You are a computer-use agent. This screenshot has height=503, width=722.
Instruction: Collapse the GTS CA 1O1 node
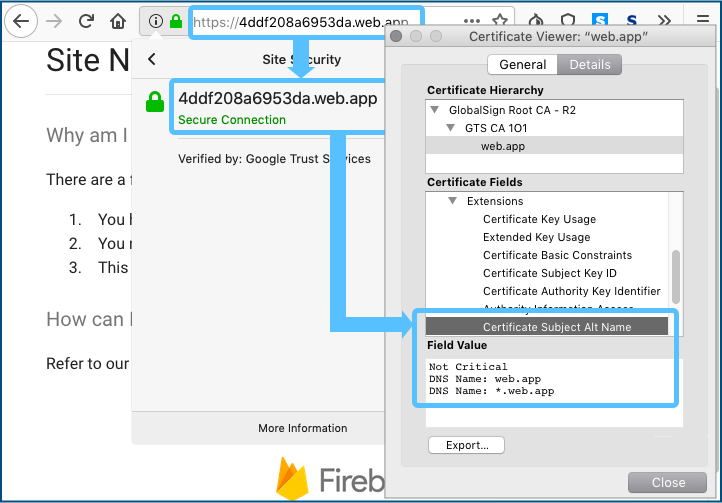[x=451, y=128]
